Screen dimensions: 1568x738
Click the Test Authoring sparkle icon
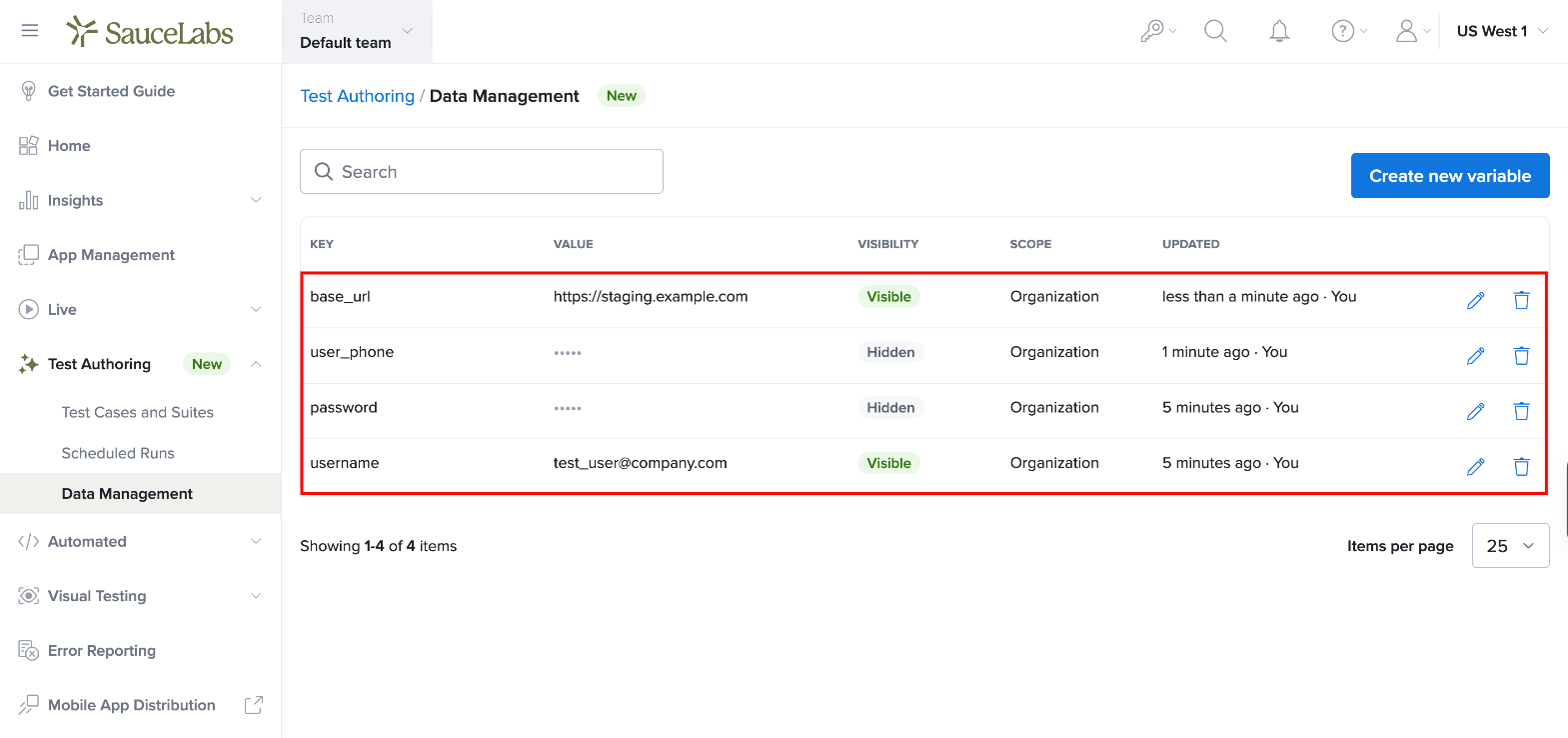28,364
